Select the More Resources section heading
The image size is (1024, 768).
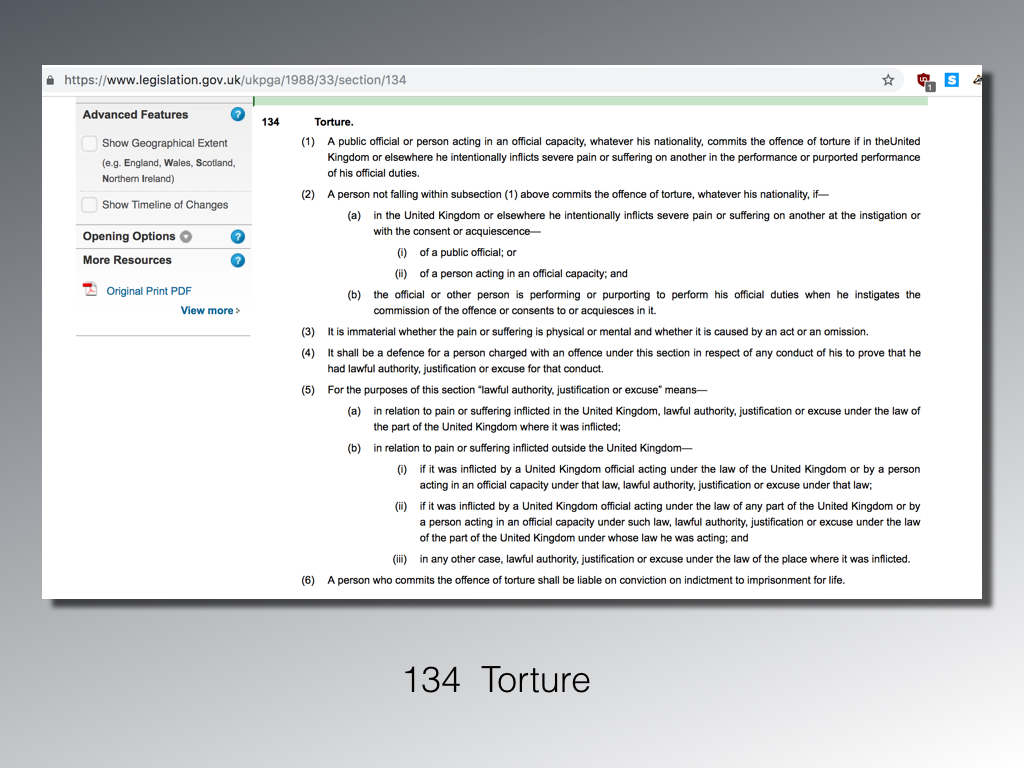pyautogui.click(x=127, y=260)
